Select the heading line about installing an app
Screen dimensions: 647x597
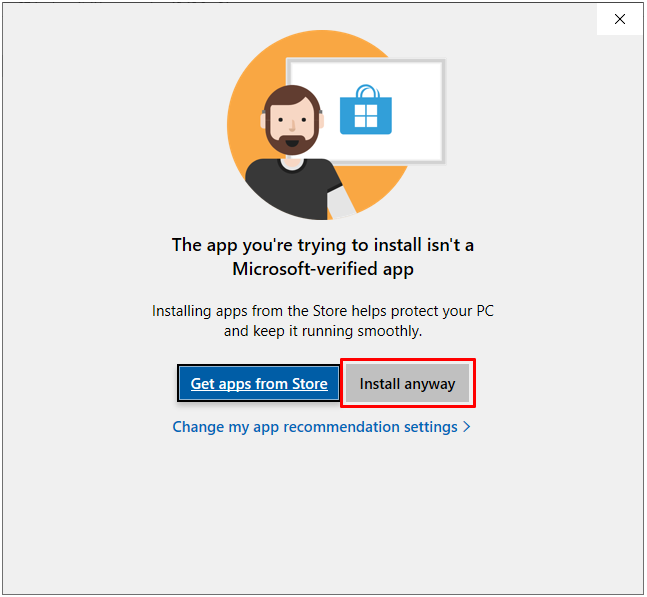coord(323,245)
